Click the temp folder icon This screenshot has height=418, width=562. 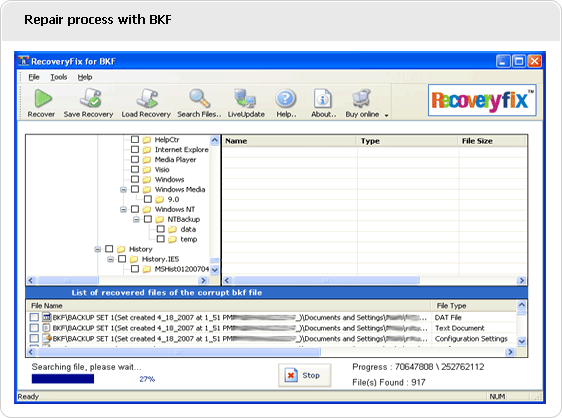[172, 239]
